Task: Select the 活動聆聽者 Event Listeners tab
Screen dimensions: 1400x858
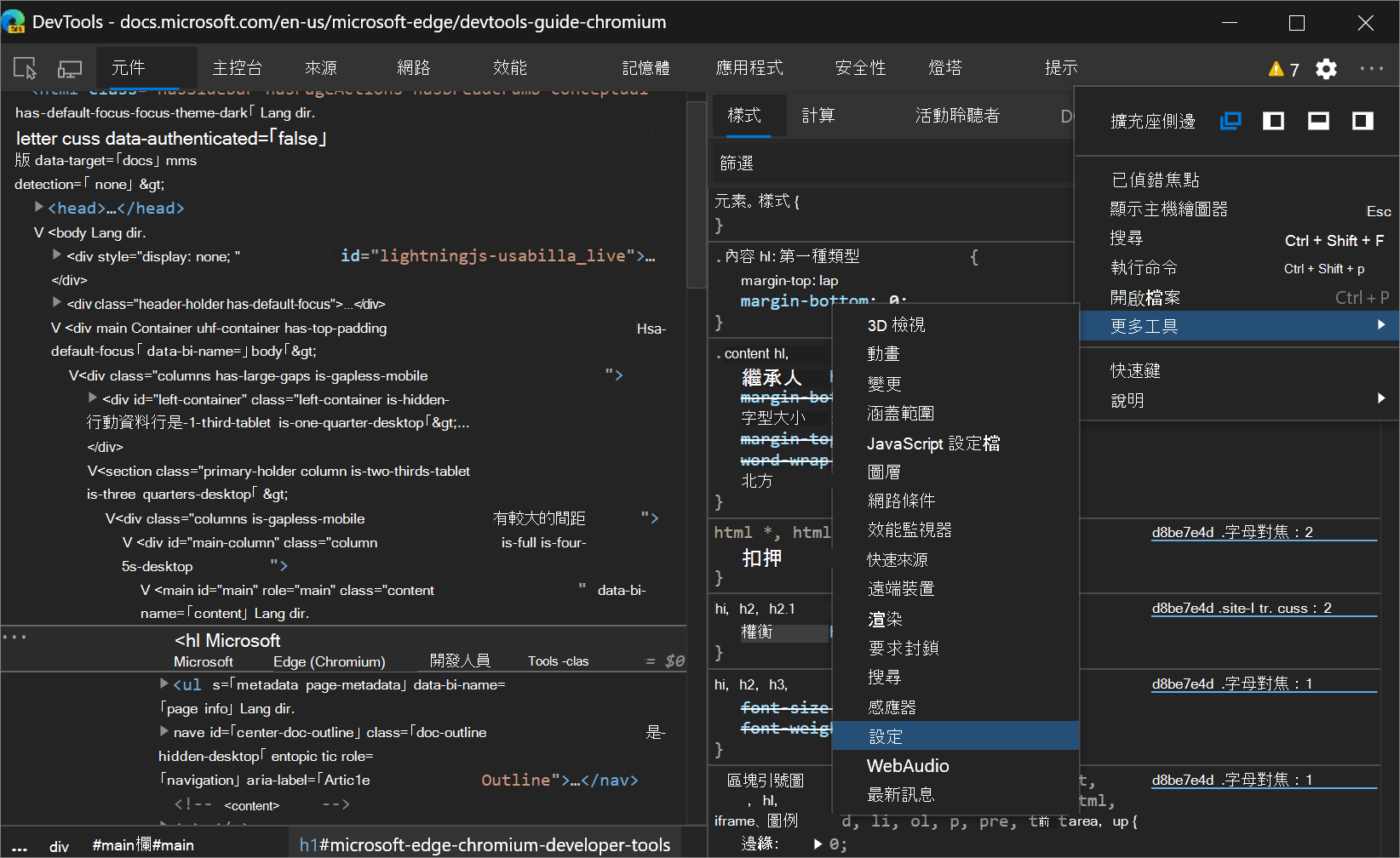Action: [957, 116]
